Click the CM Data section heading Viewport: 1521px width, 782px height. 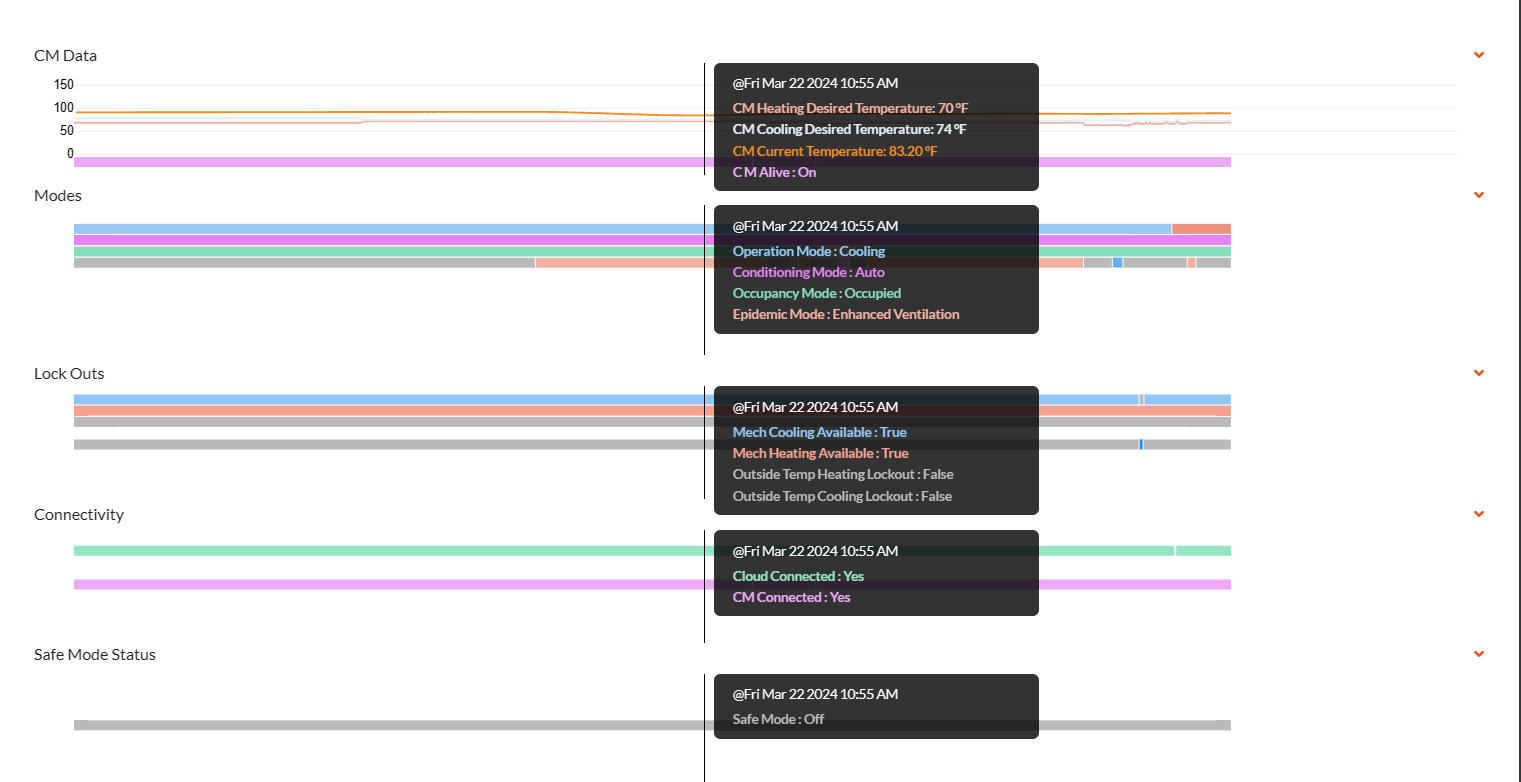click(x=65, y=55)
